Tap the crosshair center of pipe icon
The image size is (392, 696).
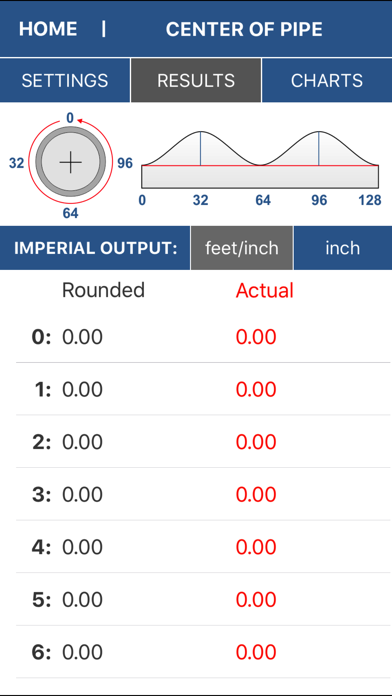71,163
